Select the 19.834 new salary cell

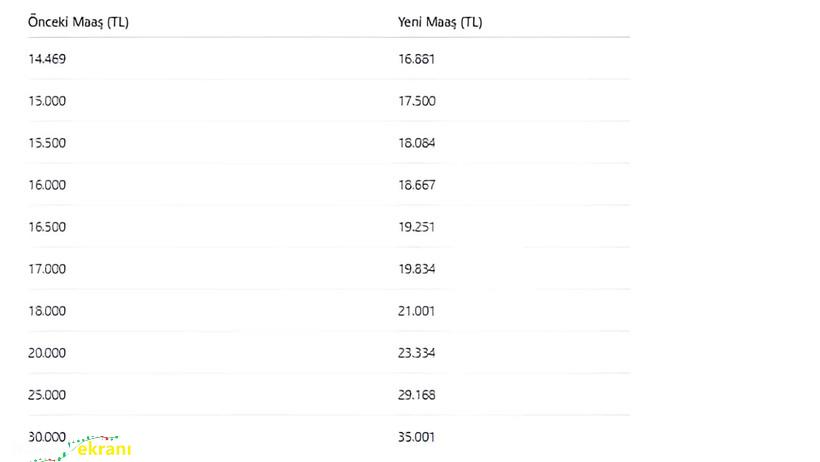[x=417, y=269]
